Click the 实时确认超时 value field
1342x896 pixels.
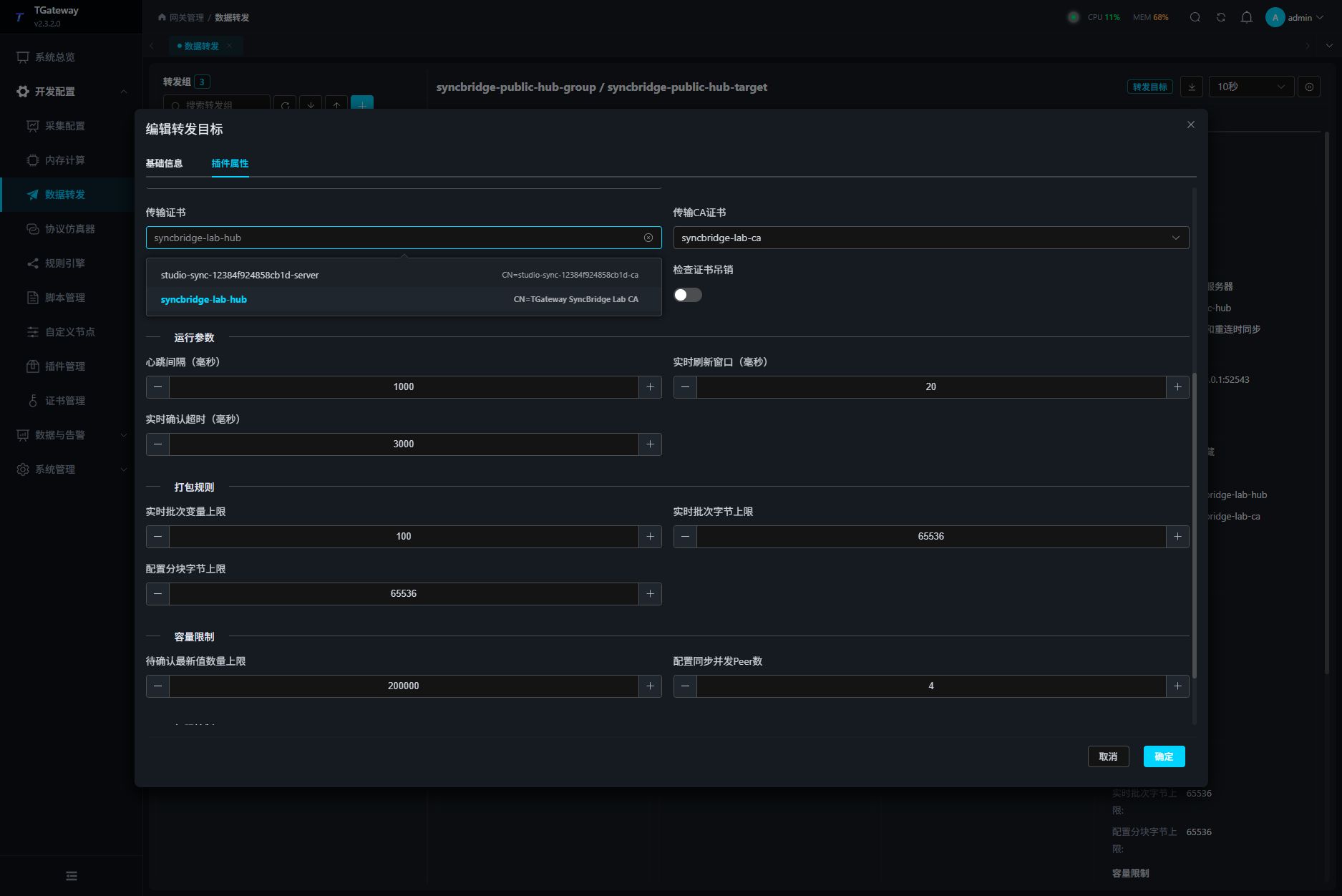[404, 444]
